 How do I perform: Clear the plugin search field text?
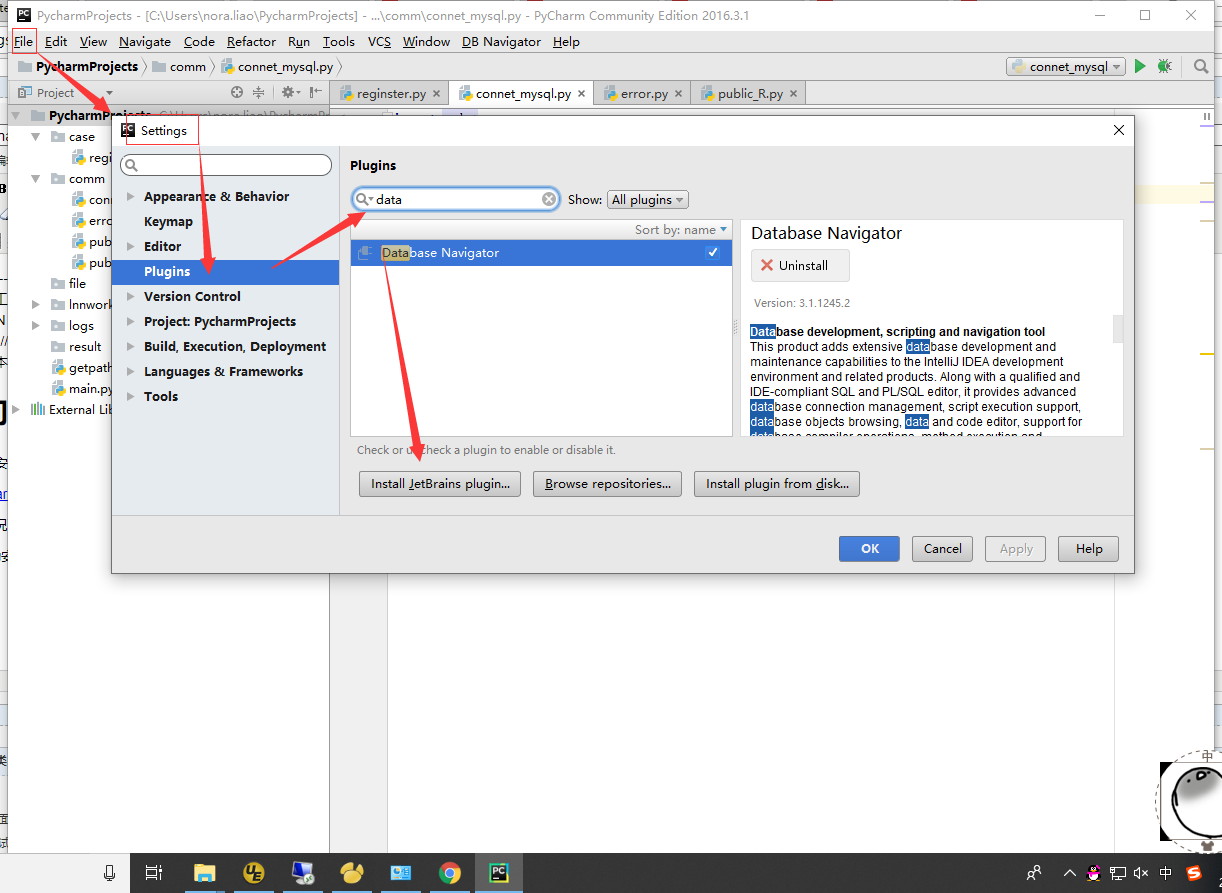tap(549, 199)
